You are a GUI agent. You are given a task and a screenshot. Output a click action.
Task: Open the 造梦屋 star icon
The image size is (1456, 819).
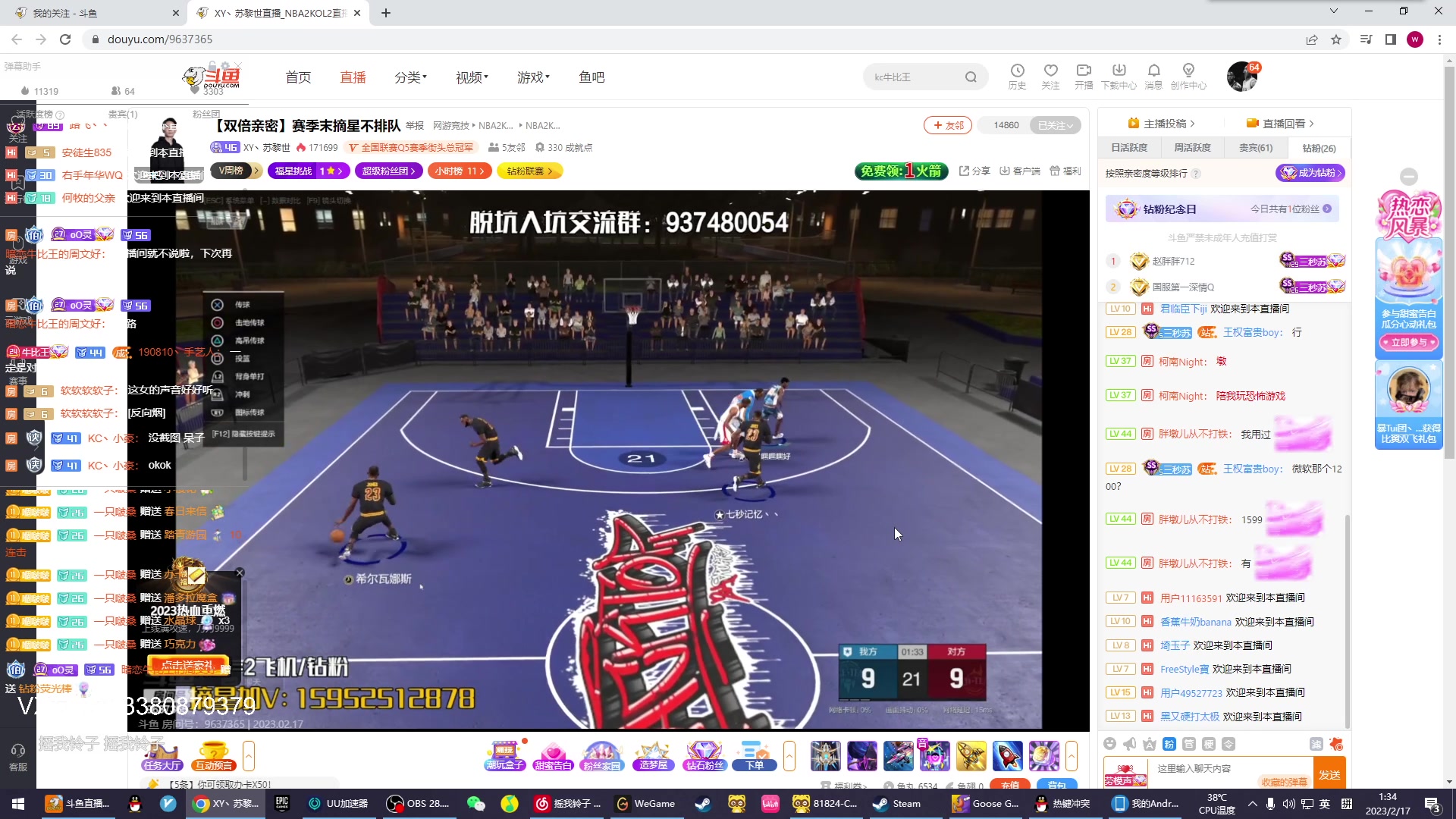653,756
